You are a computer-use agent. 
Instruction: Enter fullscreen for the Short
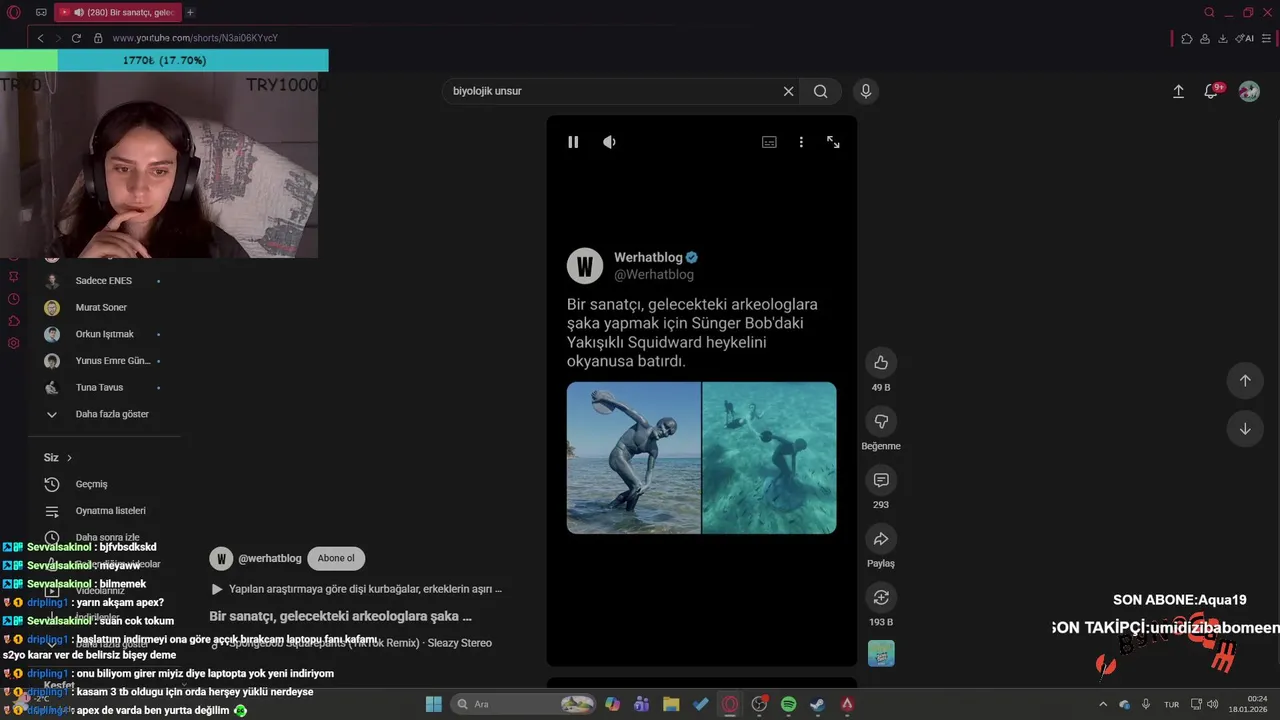pyautogui.click(x=833, y=142)
